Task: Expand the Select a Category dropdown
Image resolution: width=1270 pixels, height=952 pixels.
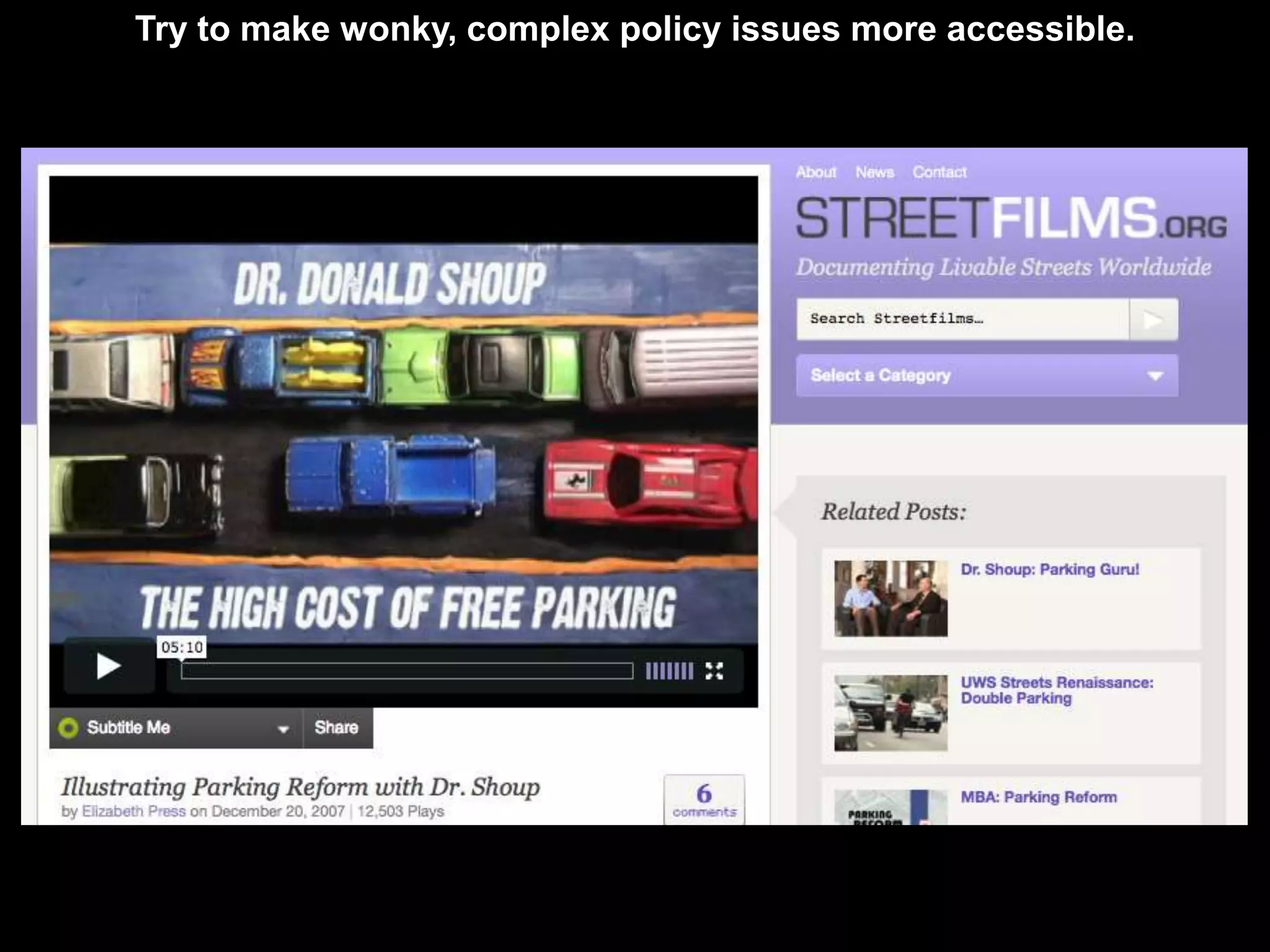Action: coord(987,376)
